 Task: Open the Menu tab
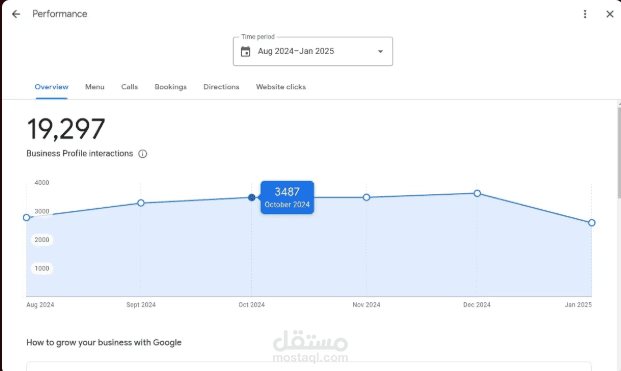pos(95,87)
